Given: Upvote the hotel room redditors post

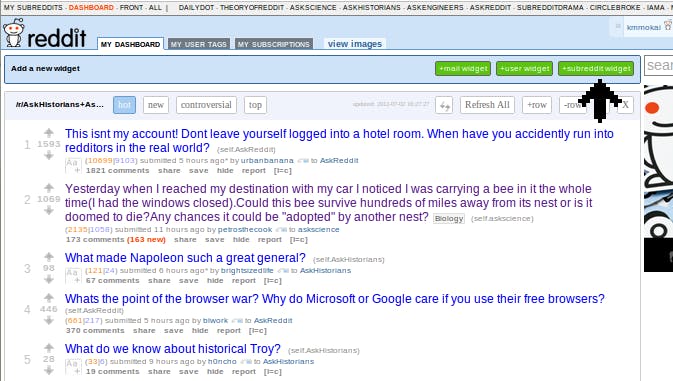Looking at the screenshot, I should (x=49, y=133).
